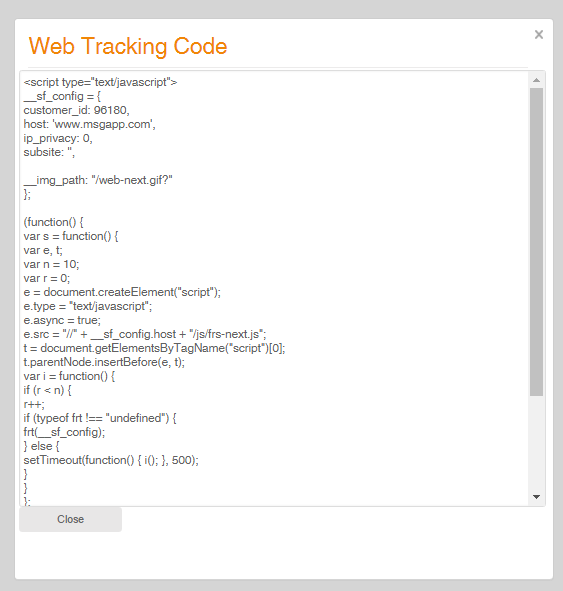Click the "__img_path" line in code
The height and width of the screenshot is (591, 563).
tap(98, 180)
